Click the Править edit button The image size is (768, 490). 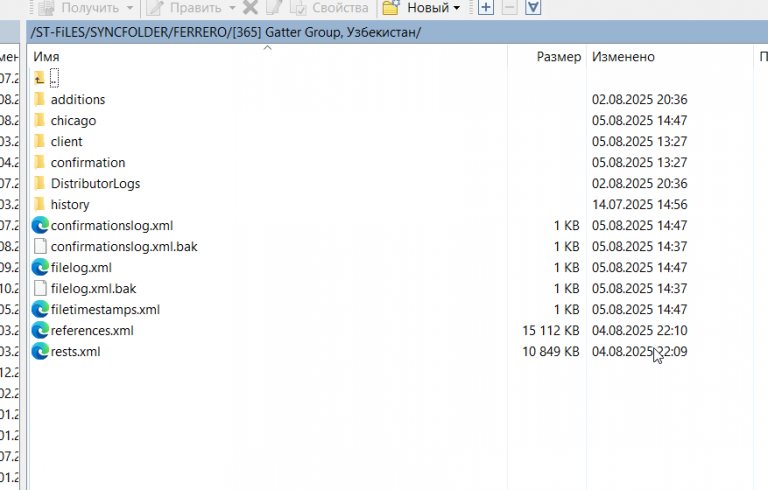[186, 7]
